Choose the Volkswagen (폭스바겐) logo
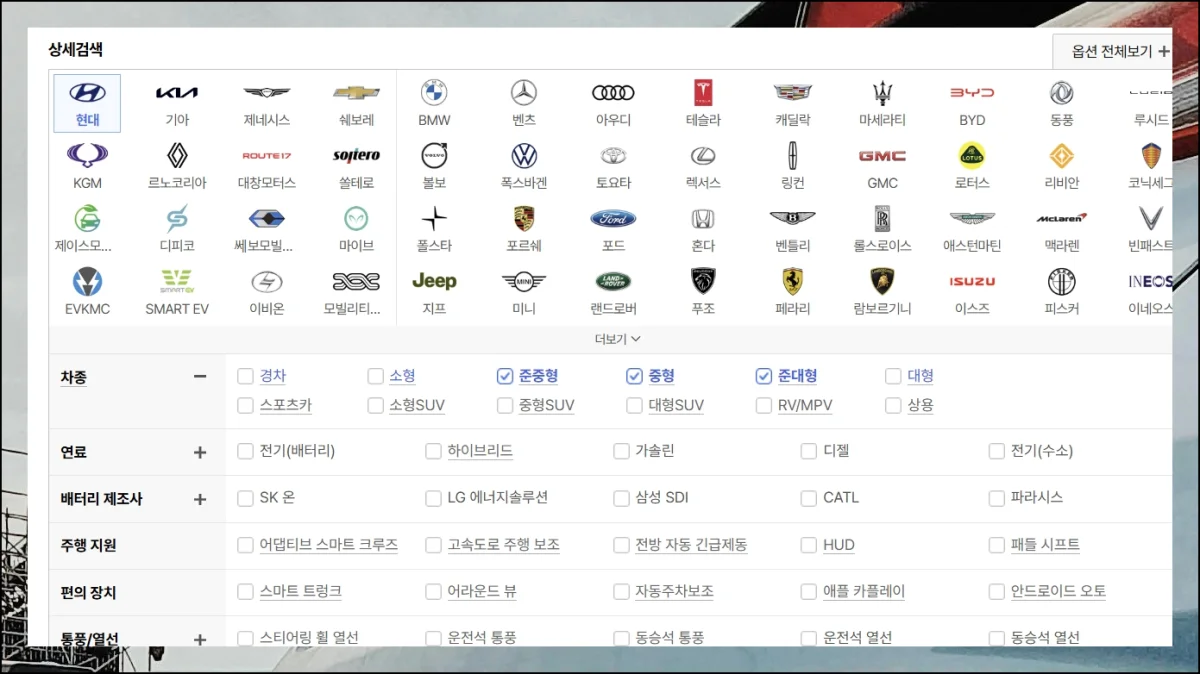The height and width of the screenshot is (674, 1200). coord(524,156)
